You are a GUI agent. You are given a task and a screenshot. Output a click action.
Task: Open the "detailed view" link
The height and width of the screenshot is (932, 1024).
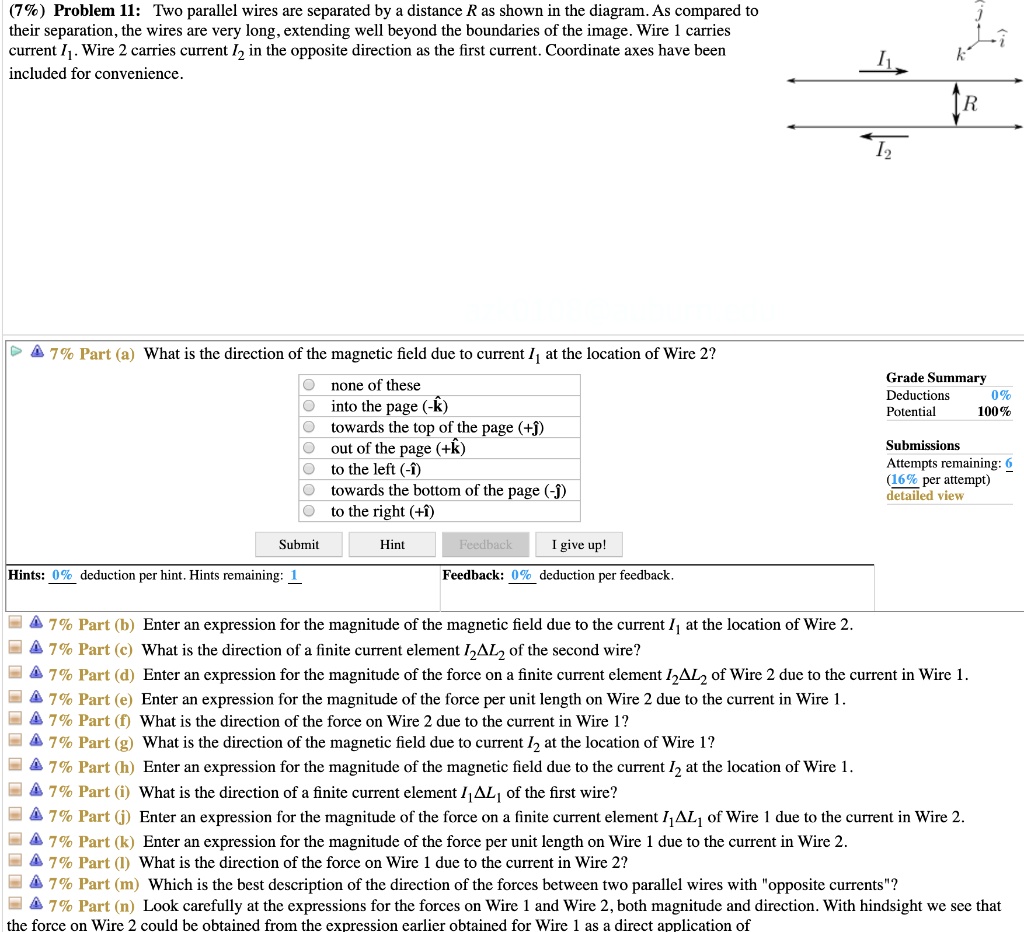point(924,495)
